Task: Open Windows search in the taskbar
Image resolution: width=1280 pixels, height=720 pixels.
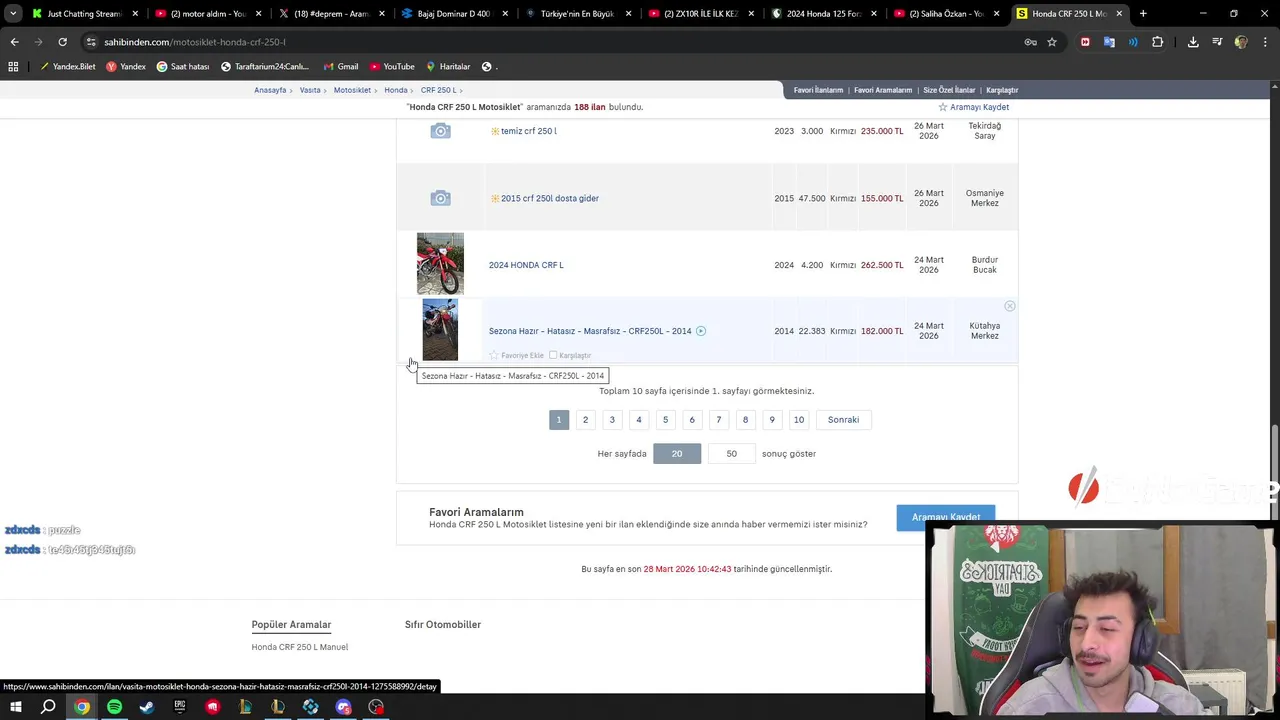Action: point(48,707)
